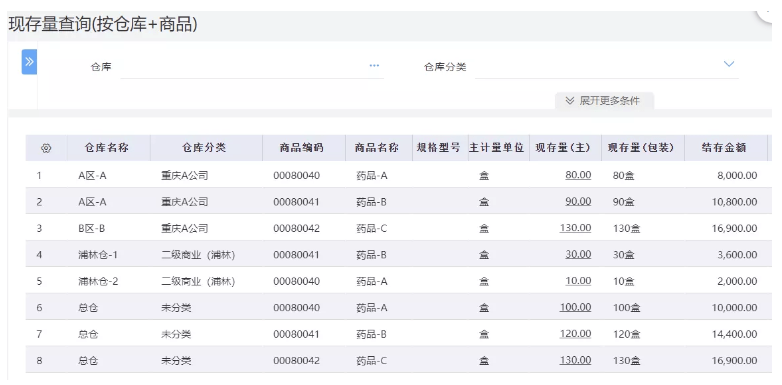Open the 90.00 quantity link in row 2
Viewport: 782px width, 385px height.
[x=578, y=201]
